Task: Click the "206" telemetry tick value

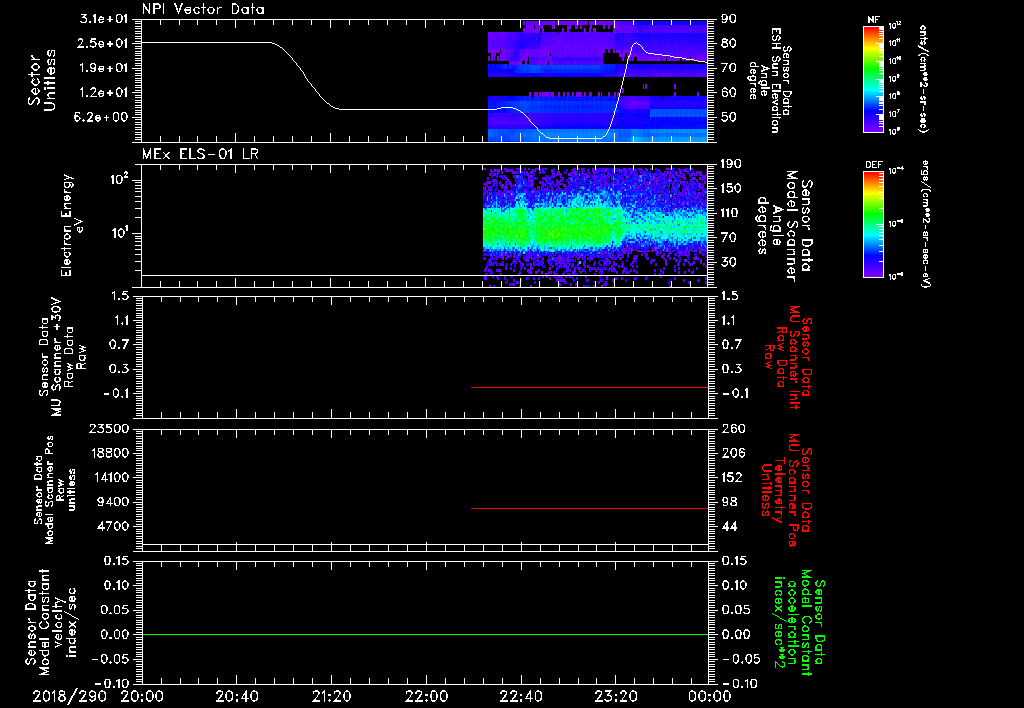Action: pyautogui.click(x=732, y=453)
